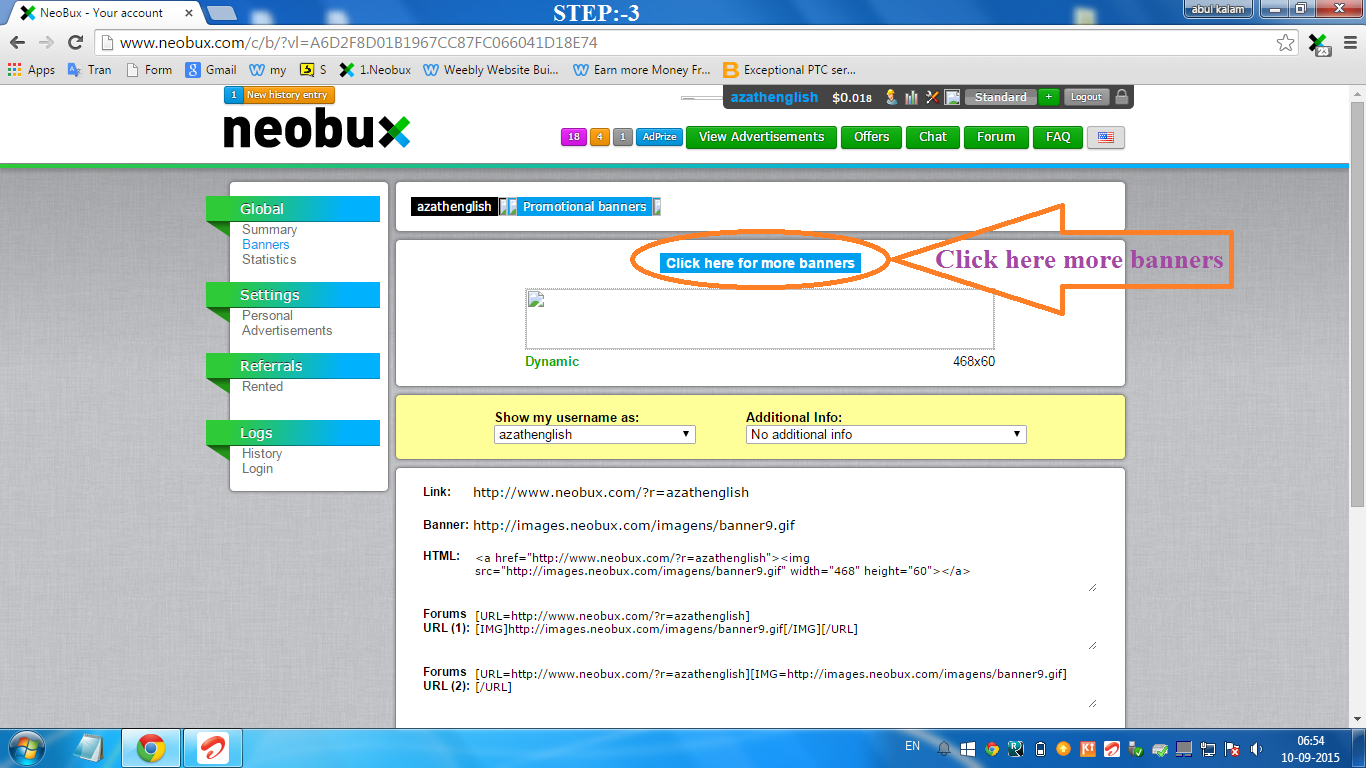Click the banner9.gif Banner URL text
This screenshot has width=1366, height=768.
[634, 525]
